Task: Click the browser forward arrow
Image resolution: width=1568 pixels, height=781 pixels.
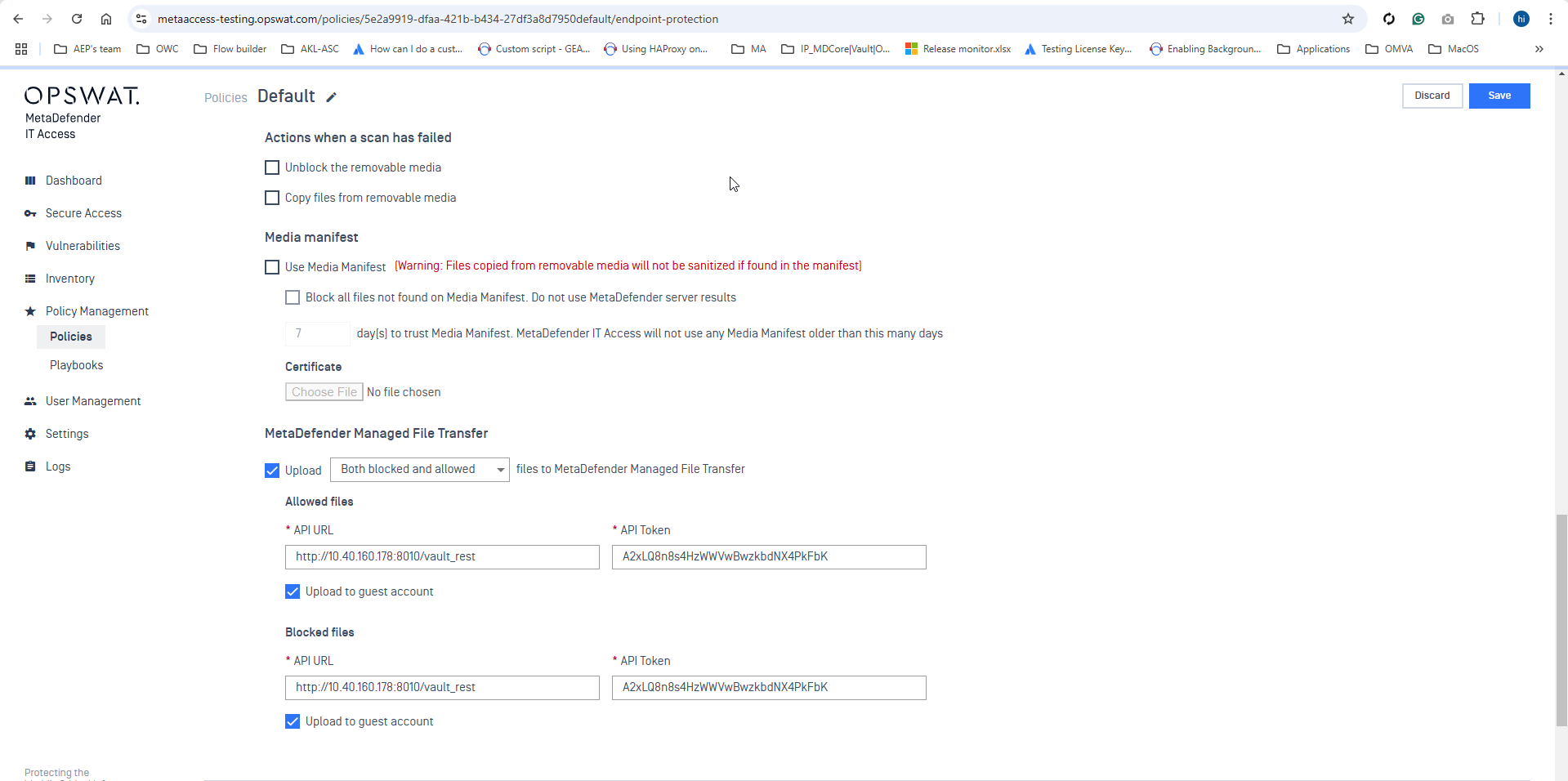Action: (47, 19)
